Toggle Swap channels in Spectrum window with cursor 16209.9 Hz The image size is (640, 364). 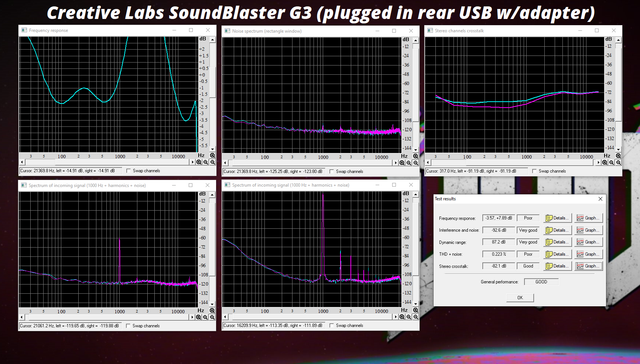point(332,325)
